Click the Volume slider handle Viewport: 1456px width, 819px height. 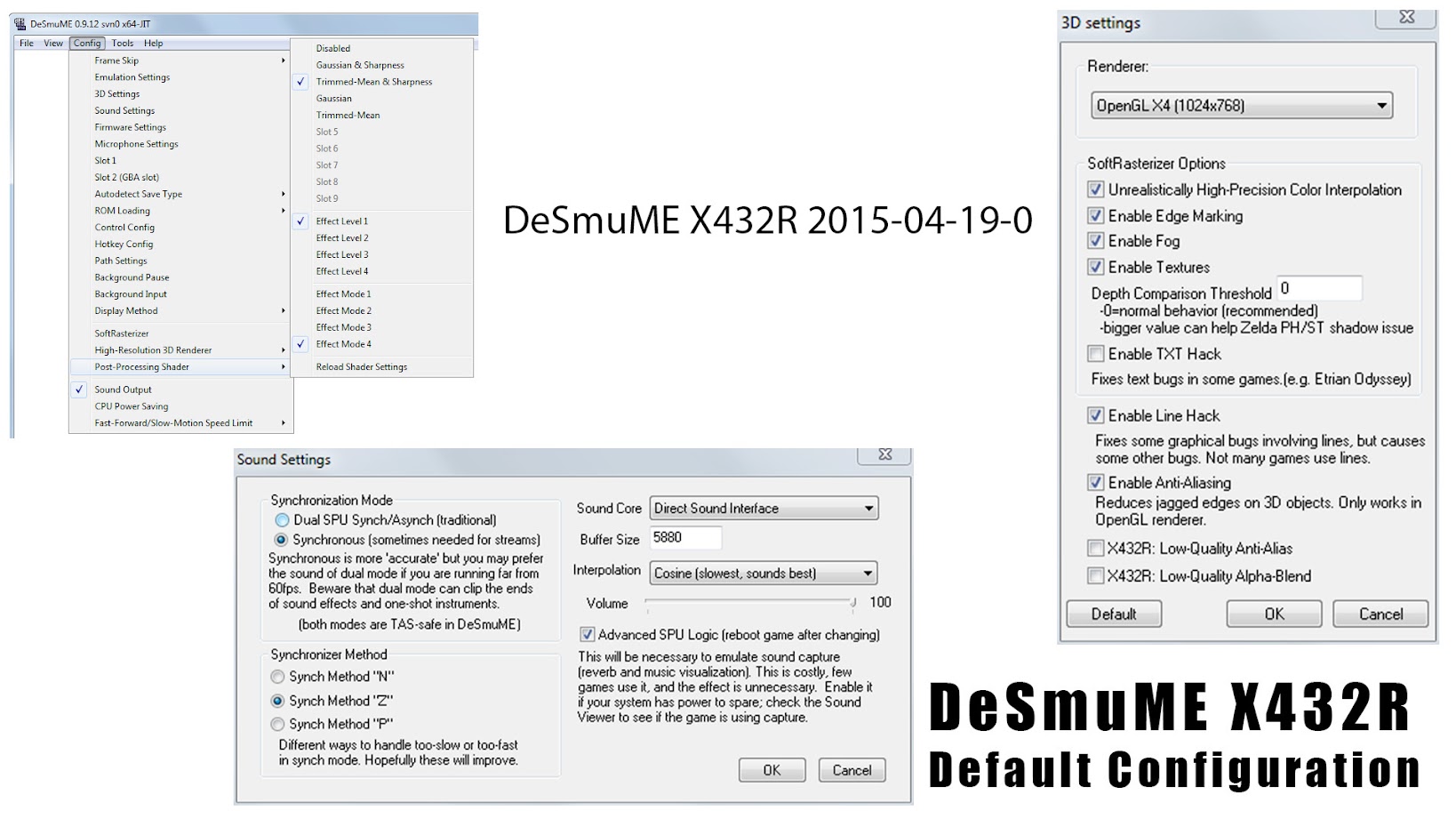pyautogui.click(x=852, y=603)
